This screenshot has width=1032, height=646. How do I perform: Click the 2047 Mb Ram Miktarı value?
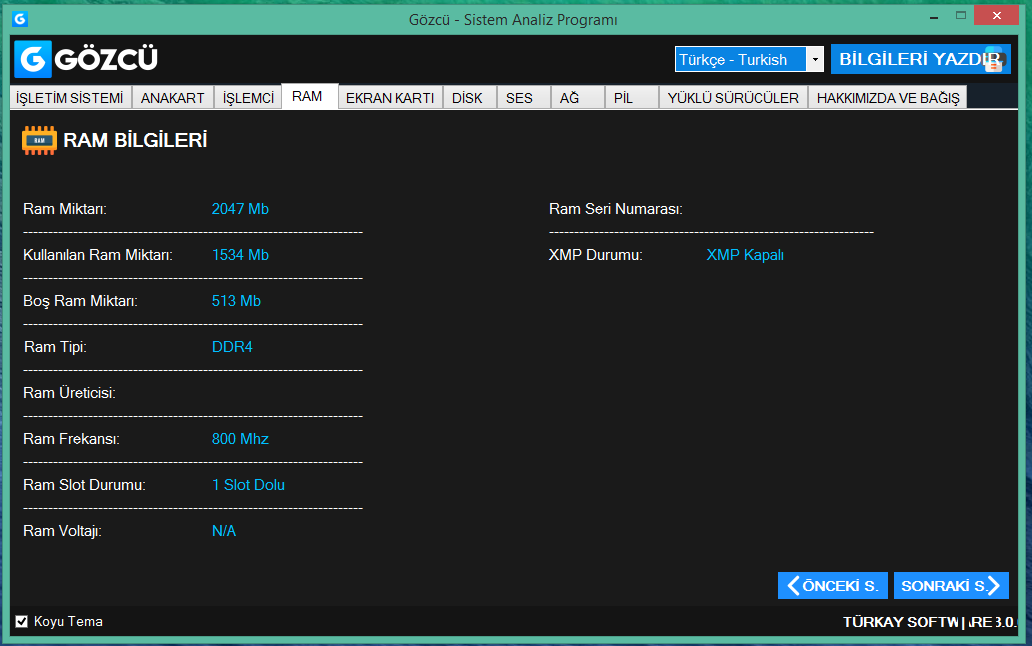pyautogui.click(x=240, y=209)
